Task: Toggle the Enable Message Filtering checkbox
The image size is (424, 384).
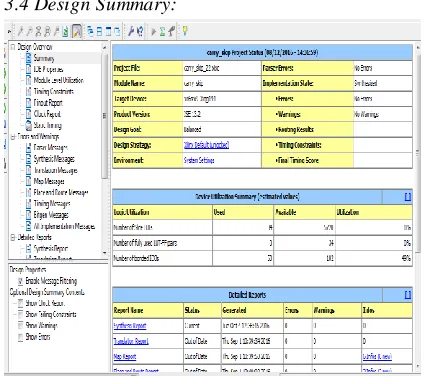Action: click(x=20, y=281)
